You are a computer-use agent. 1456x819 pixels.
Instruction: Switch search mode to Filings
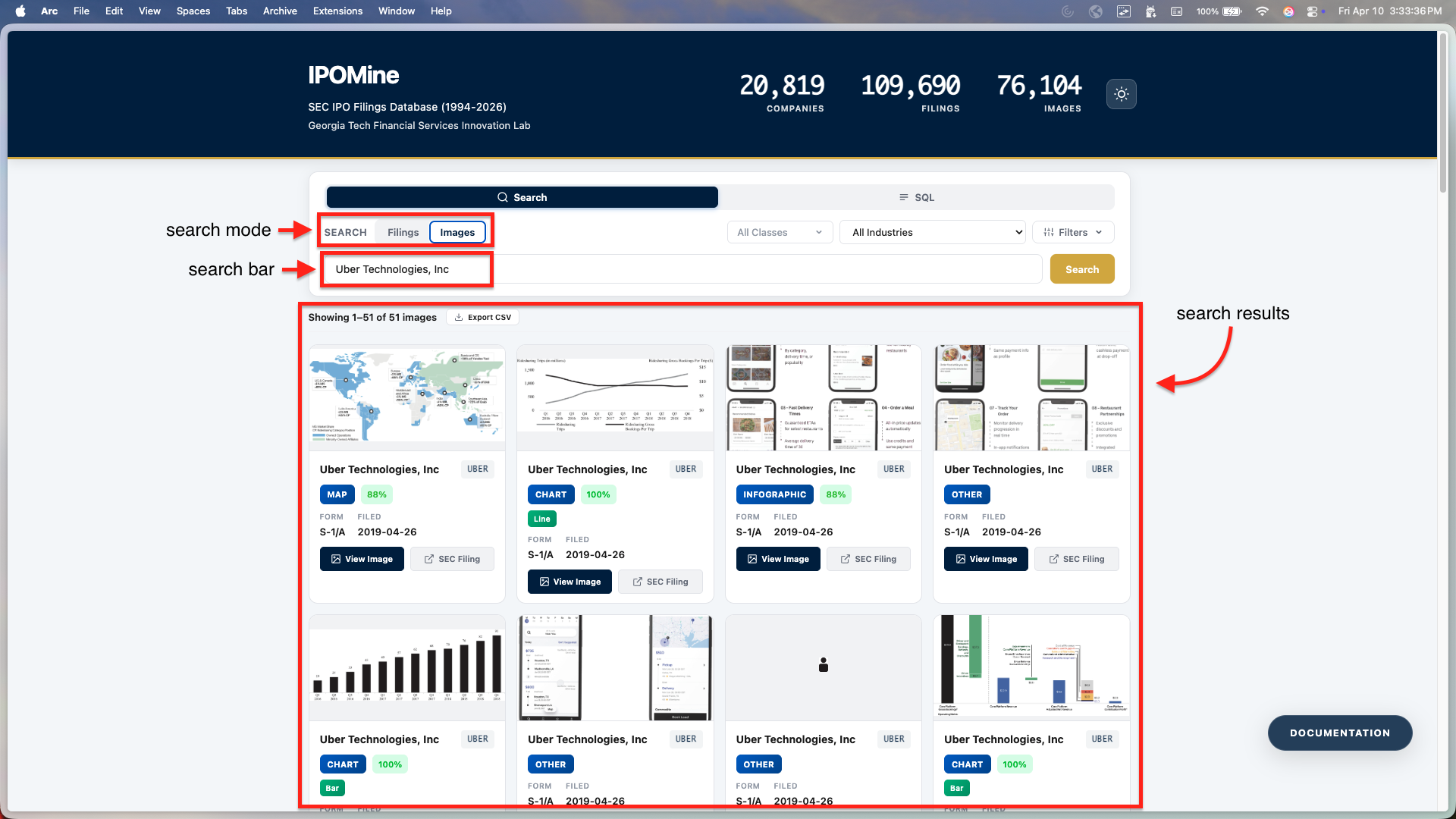pos(403,232)
